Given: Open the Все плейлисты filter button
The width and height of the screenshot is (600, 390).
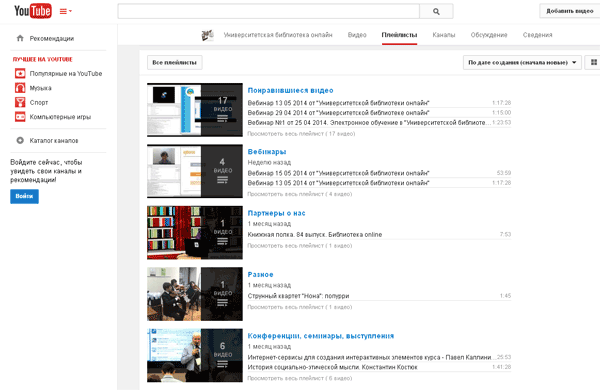Looking at the screenshot, I should pos(174,62).
